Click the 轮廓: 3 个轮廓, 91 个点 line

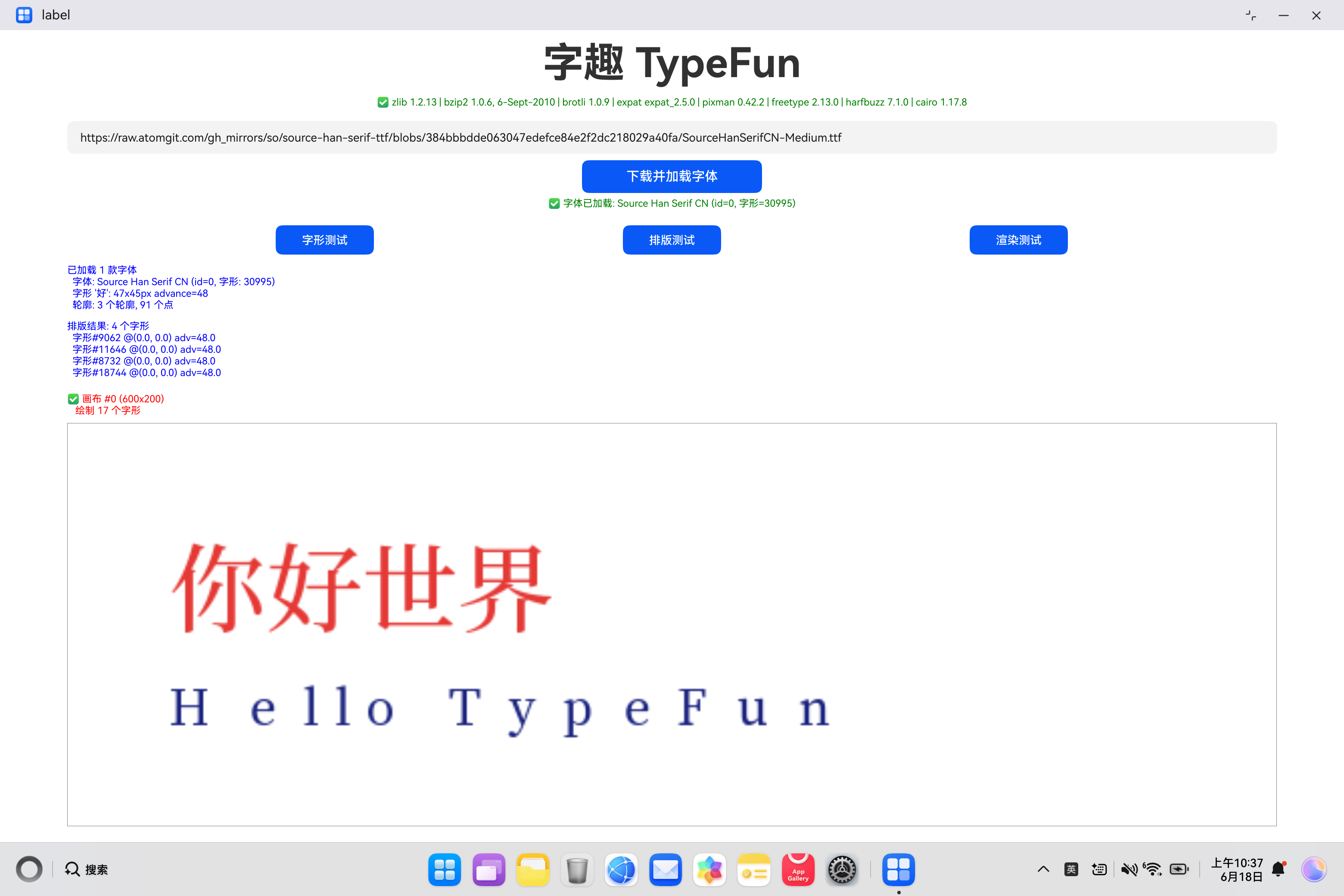123,305
